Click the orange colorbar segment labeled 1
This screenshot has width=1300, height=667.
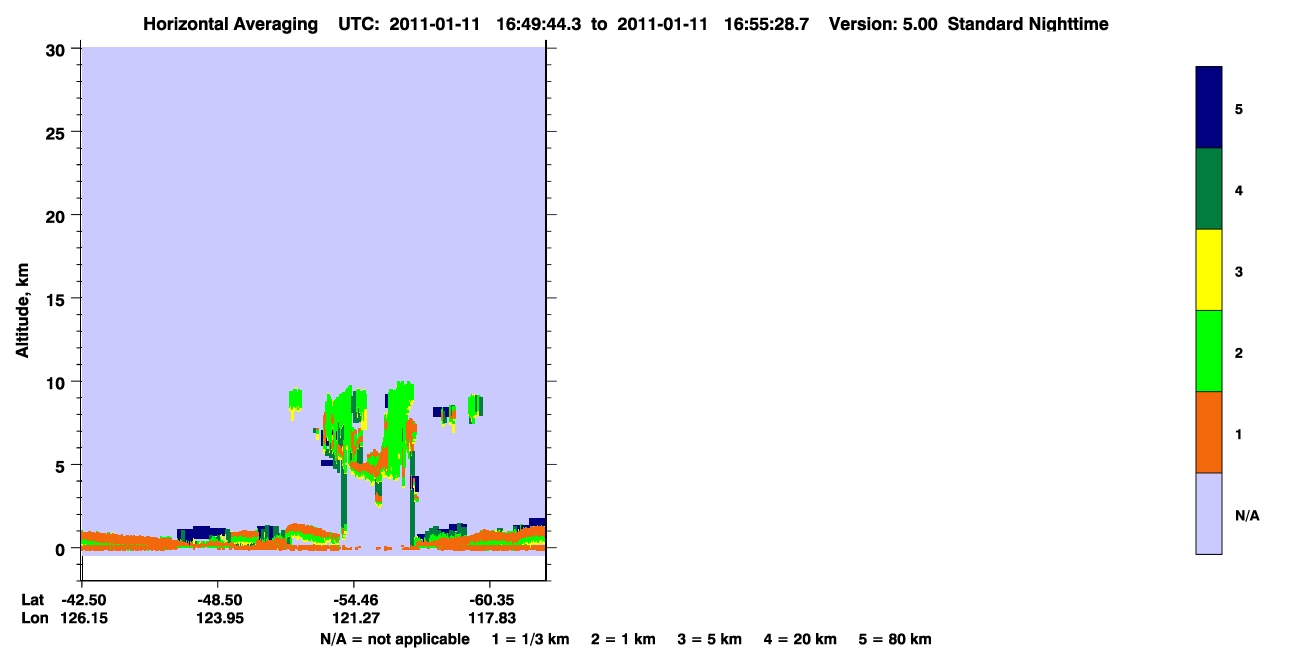coord(1209,432)
